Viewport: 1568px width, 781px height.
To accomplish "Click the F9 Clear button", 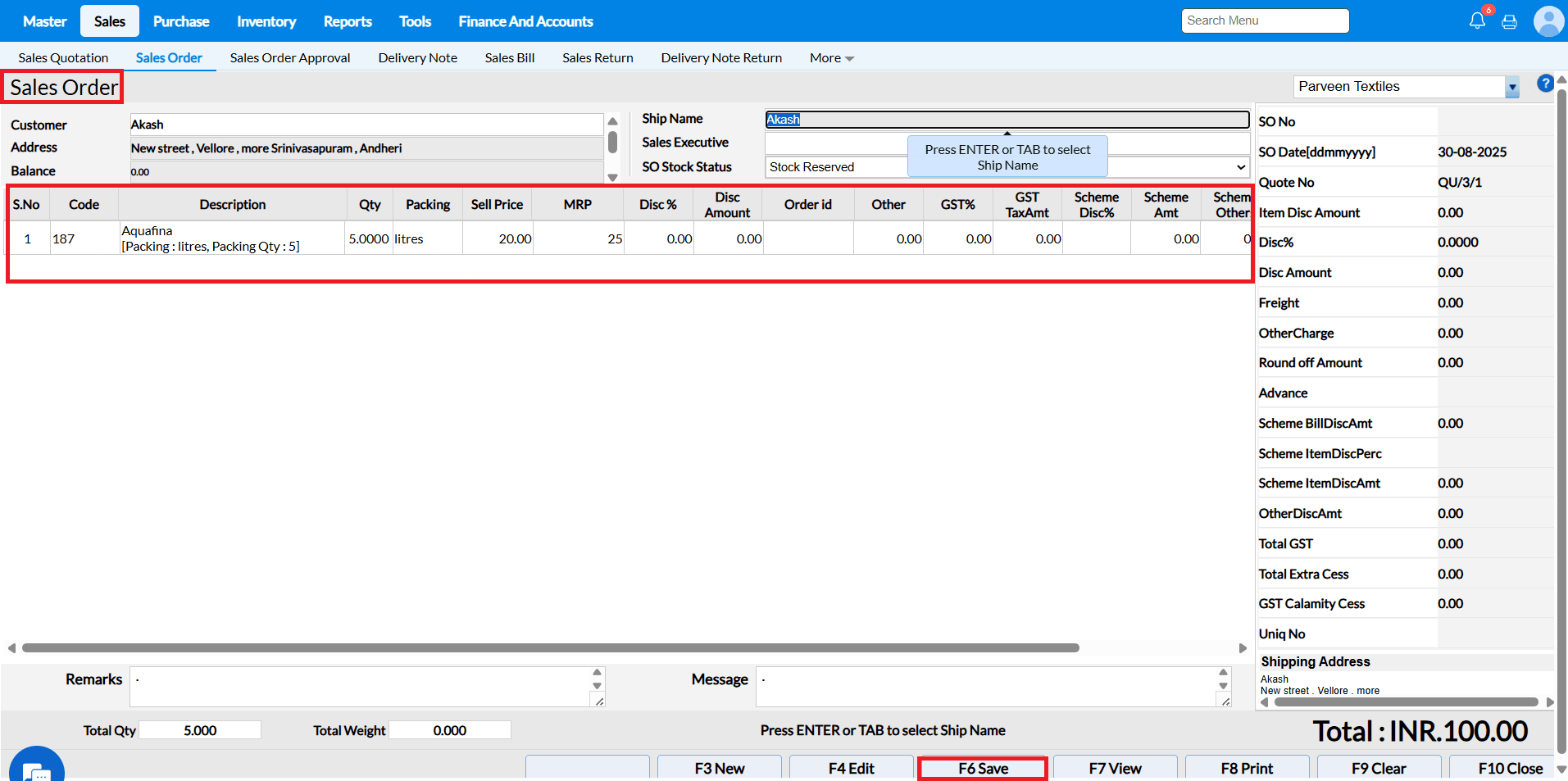I will (1378, 768).
